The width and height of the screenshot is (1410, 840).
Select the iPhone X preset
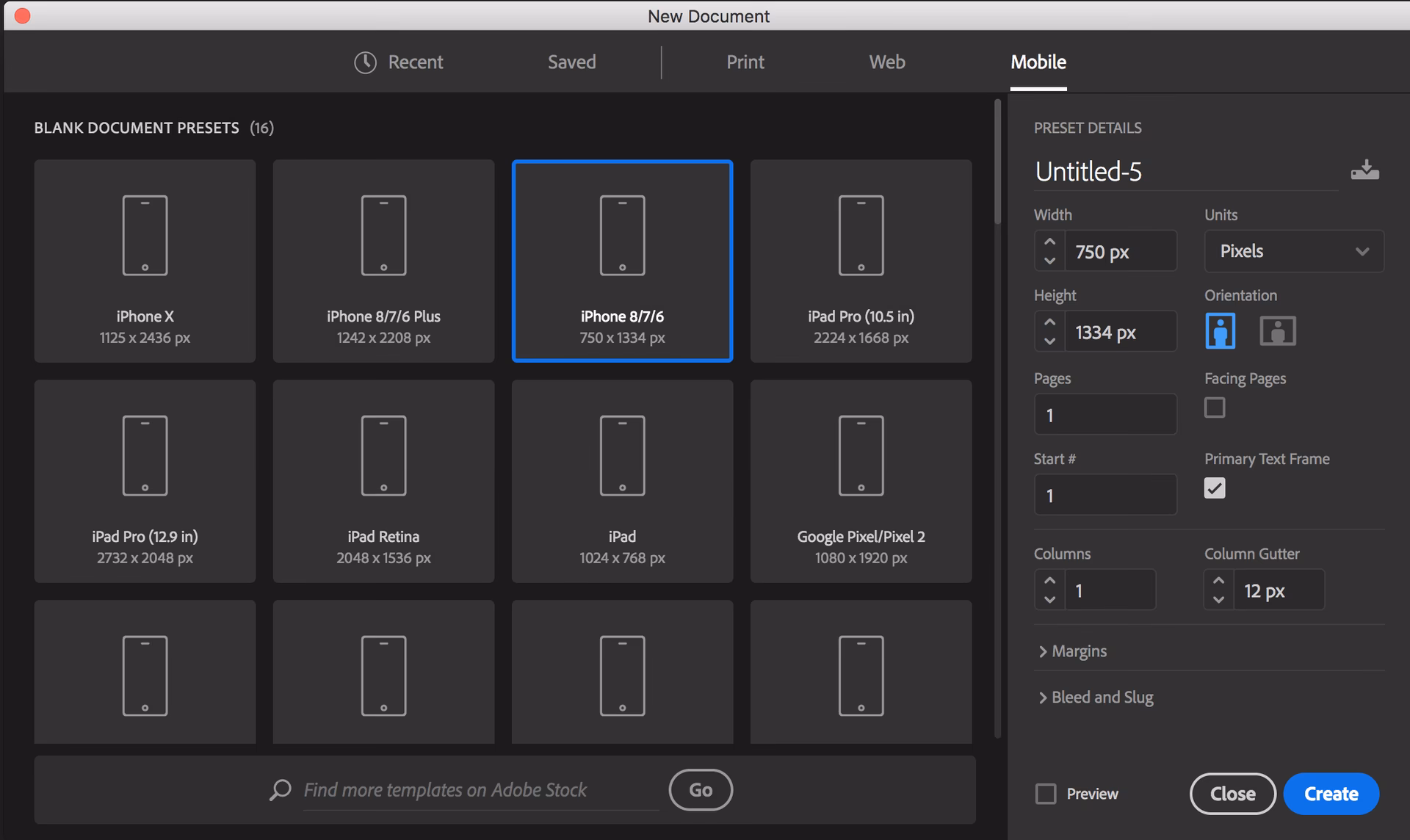point(144,261)
